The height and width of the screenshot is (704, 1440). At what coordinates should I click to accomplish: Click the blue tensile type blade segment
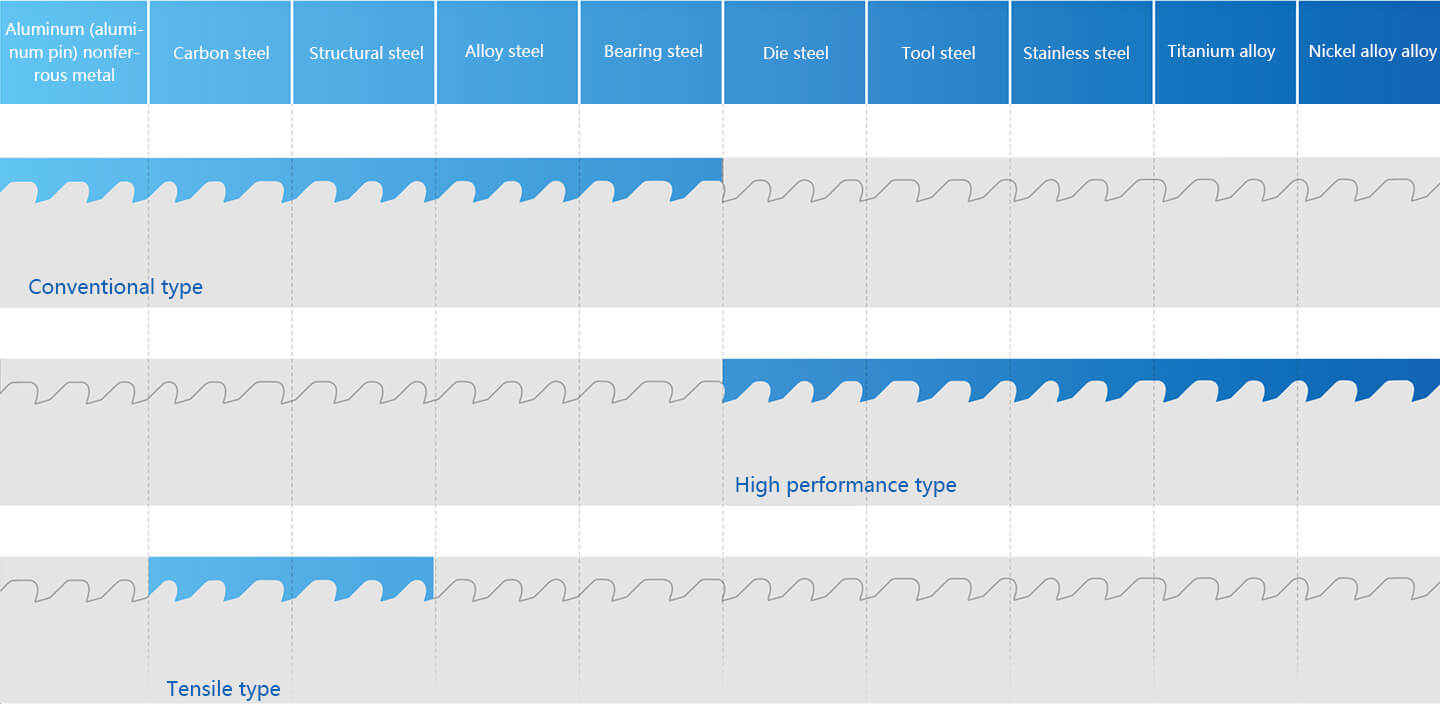coord(291,578)
